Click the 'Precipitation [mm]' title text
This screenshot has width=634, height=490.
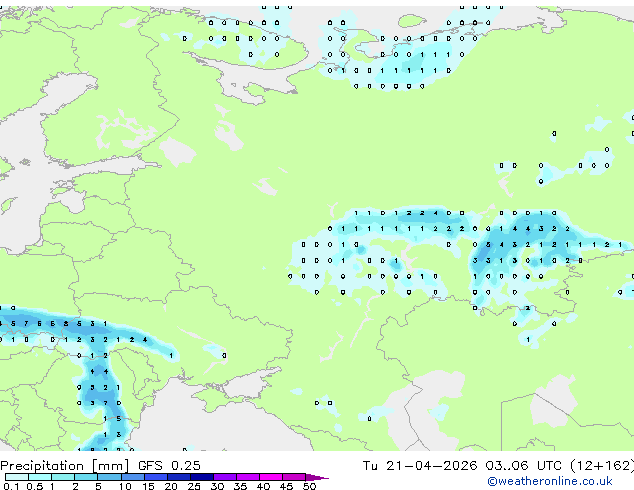[65, 466]
